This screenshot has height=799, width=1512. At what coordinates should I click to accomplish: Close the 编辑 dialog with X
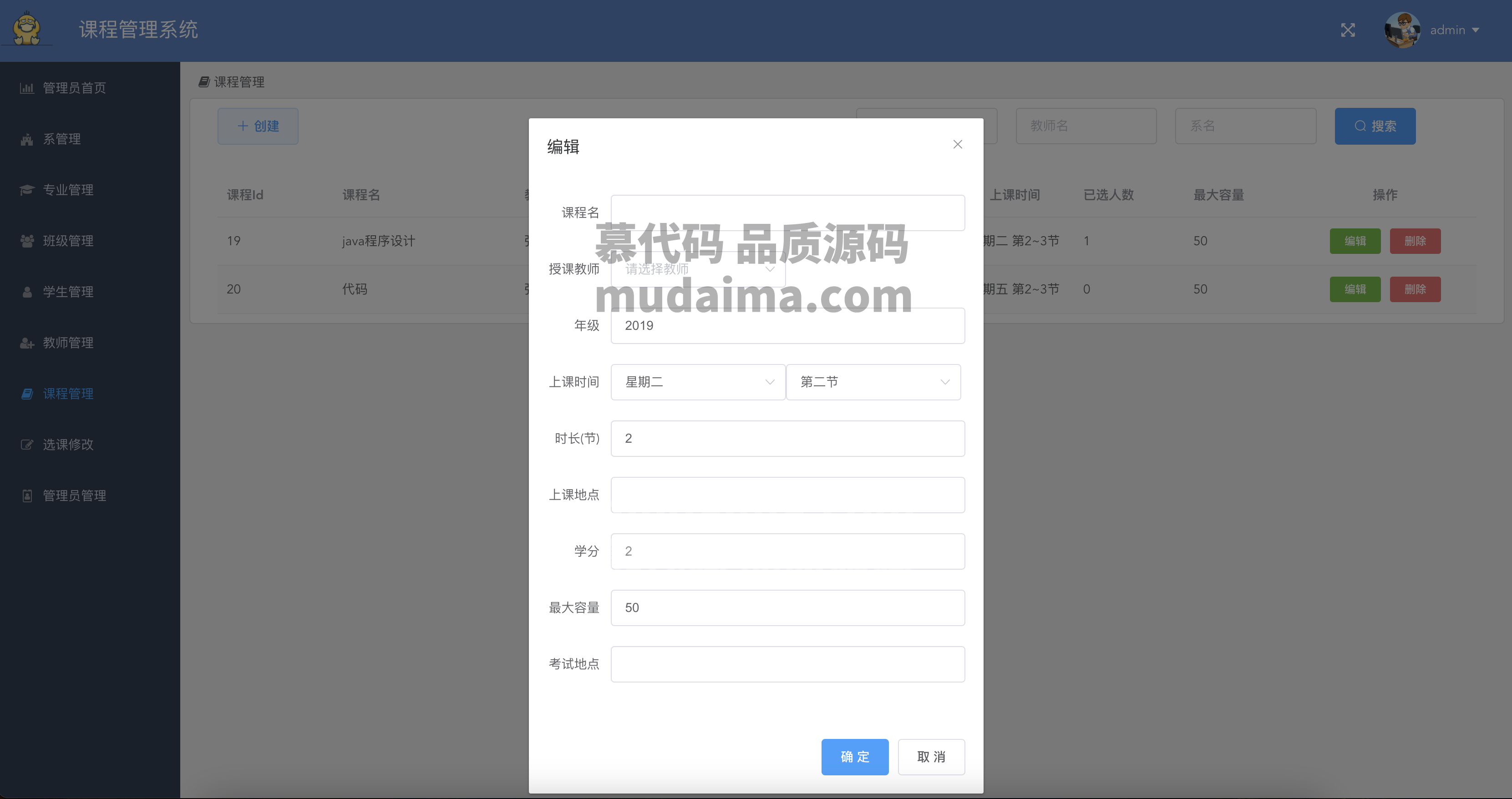point(957,144)
